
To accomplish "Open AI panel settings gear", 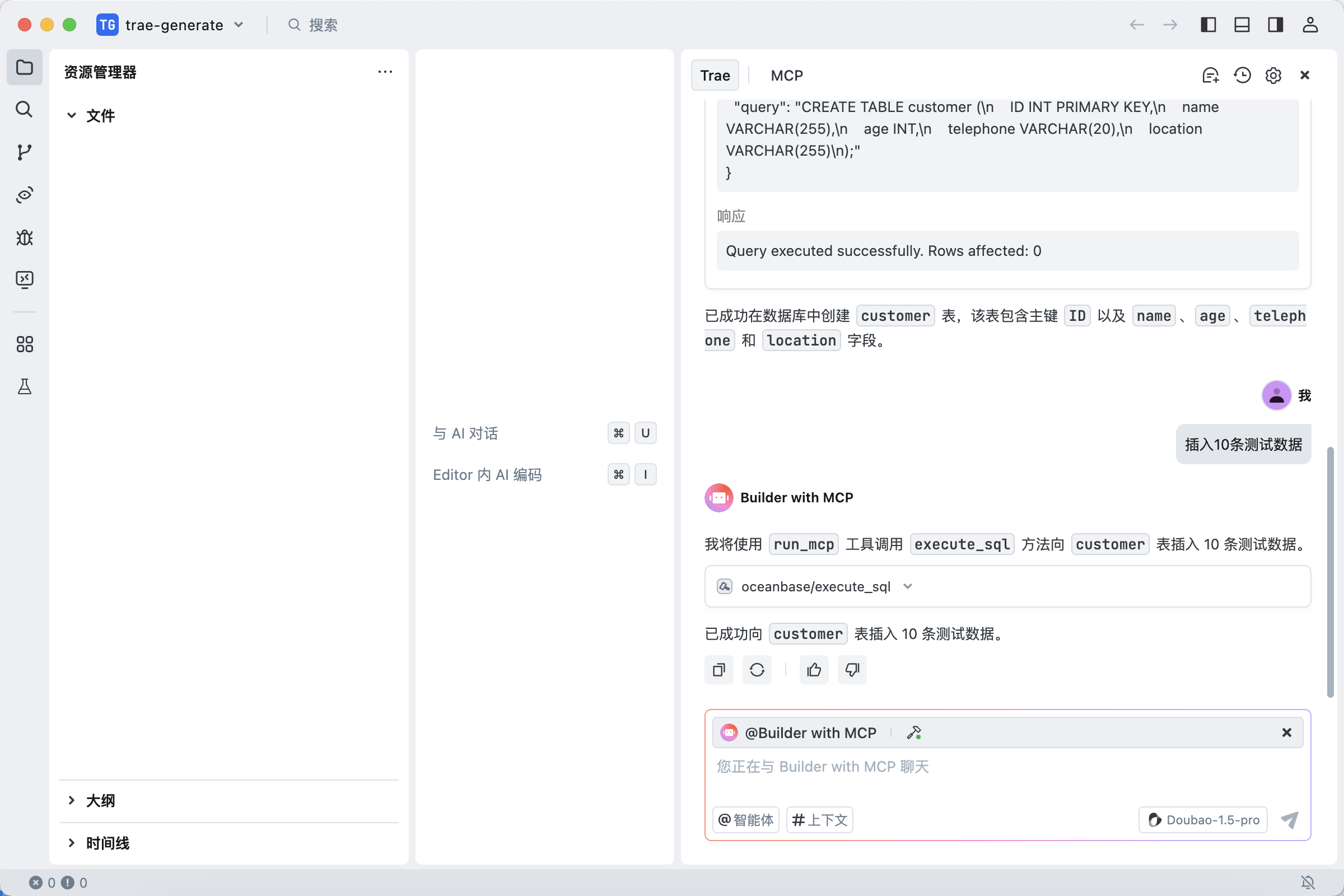I will 1273,76.
